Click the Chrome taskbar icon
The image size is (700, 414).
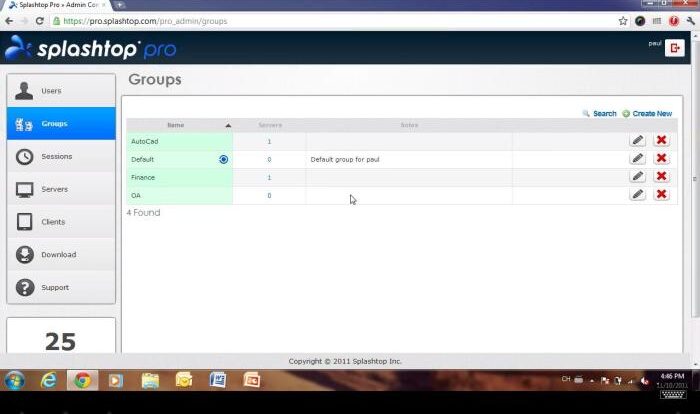click(x=83, y=381)
